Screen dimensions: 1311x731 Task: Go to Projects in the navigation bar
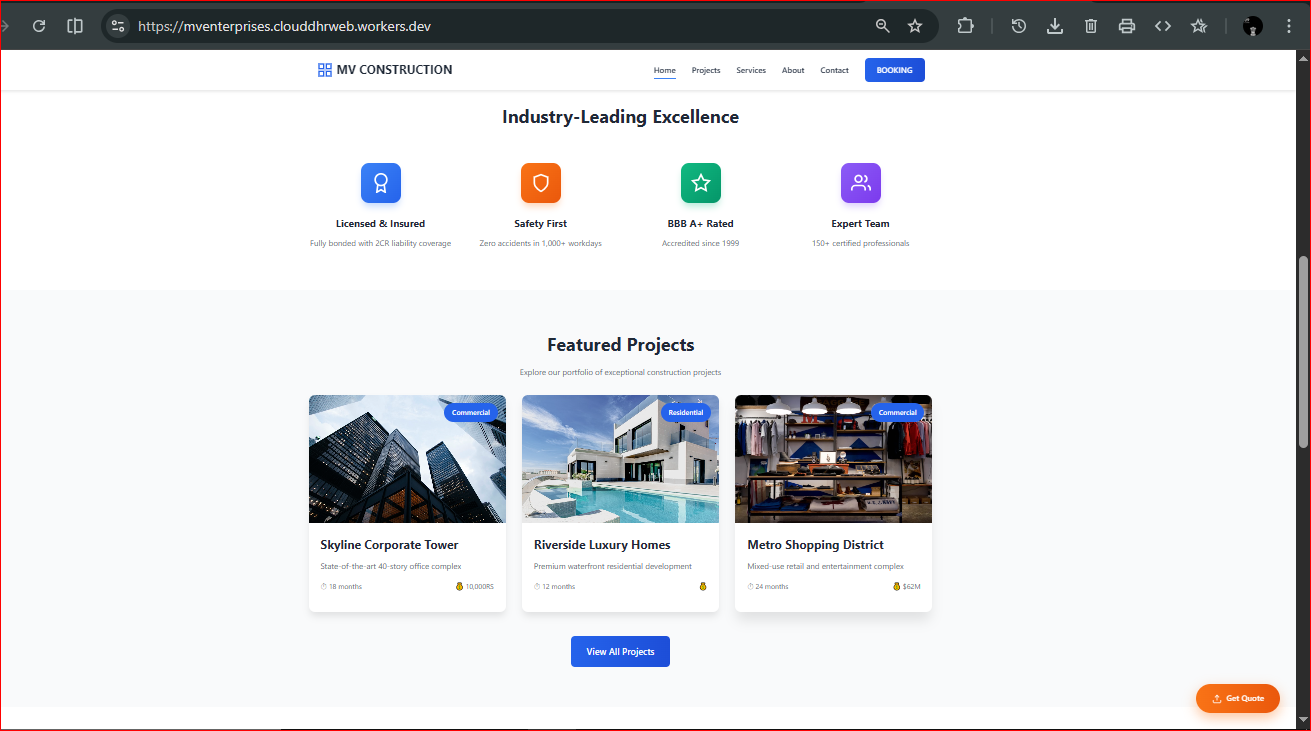point(706,70)
